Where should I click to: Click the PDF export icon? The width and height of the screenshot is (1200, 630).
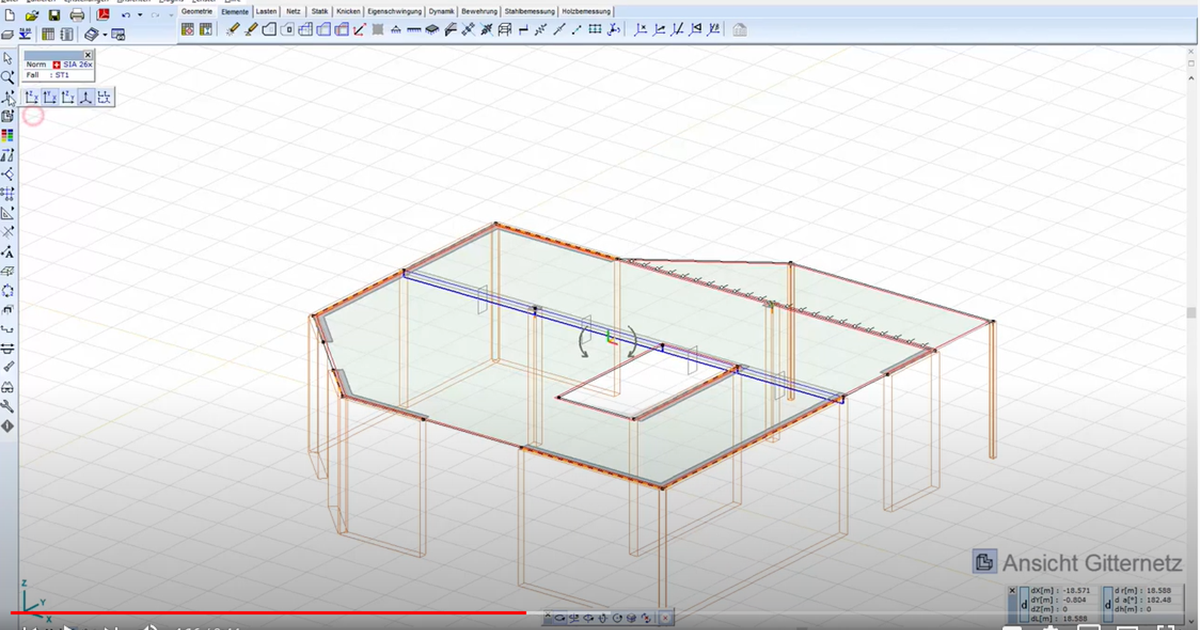102,16
